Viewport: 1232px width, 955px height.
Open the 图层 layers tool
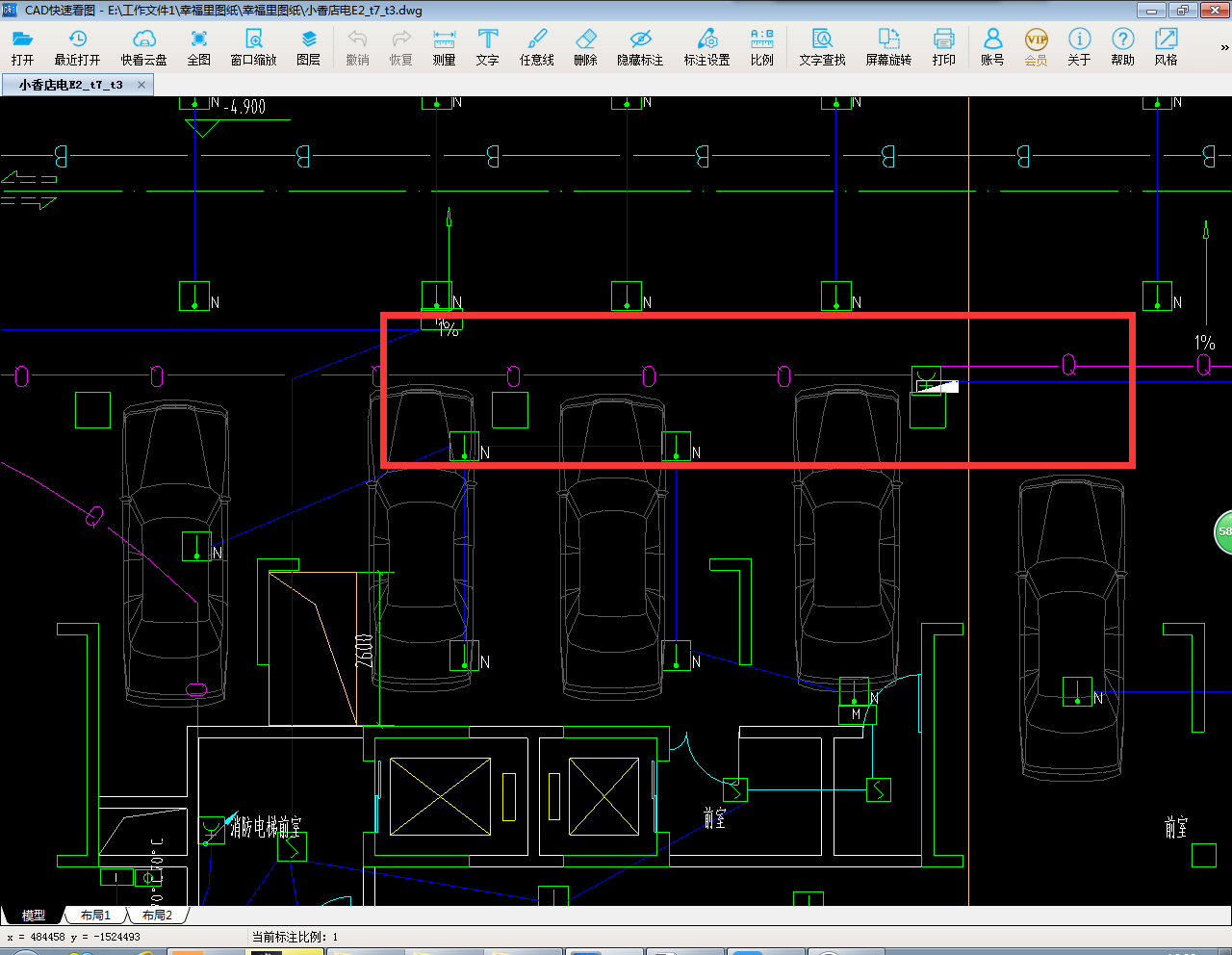coord(309,47)
